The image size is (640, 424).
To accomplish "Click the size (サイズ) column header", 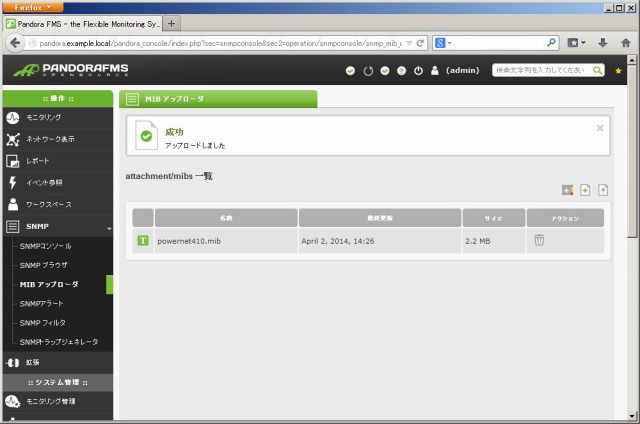I will point(493,218).
